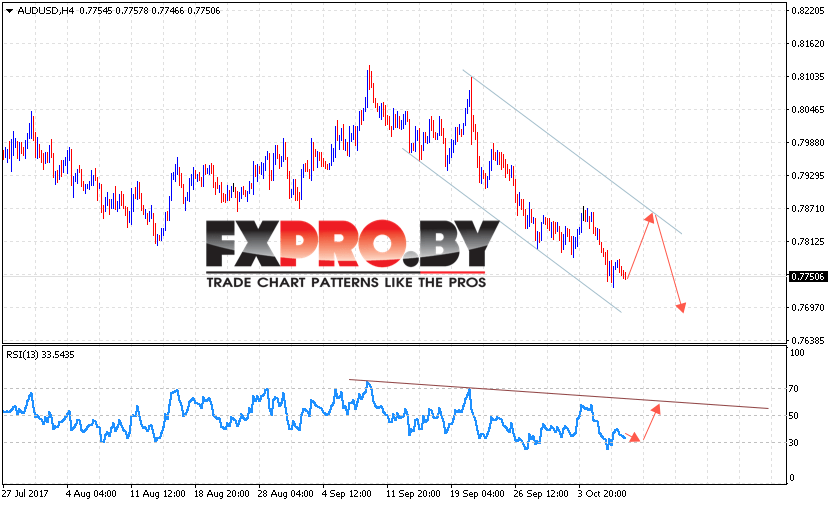Image resolution: width=829 pixels, height=505 pixels.
Task: Click the 4 Sep 12:00 time label
Action: 347,493
